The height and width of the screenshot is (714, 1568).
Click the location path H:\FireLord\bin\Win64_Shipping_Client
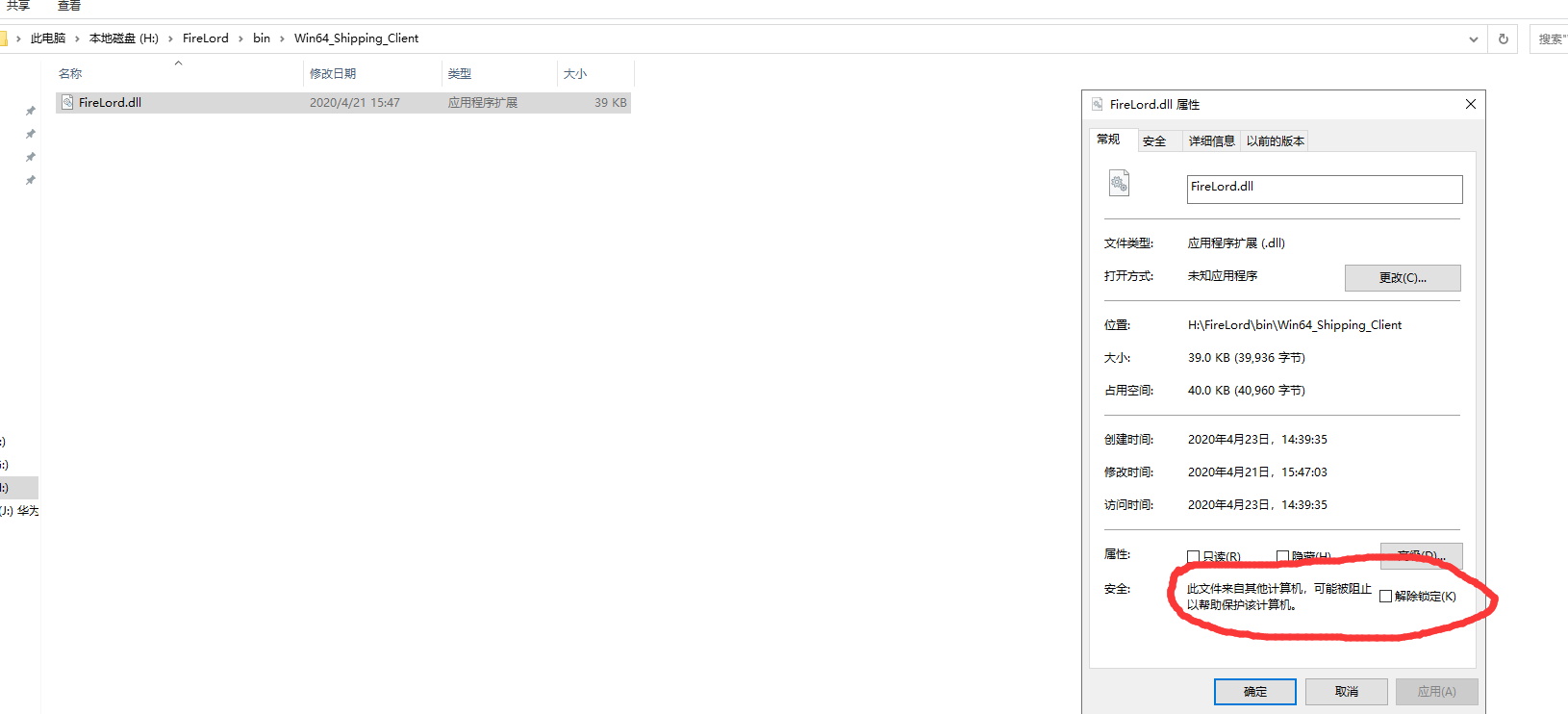[1295, 325]
